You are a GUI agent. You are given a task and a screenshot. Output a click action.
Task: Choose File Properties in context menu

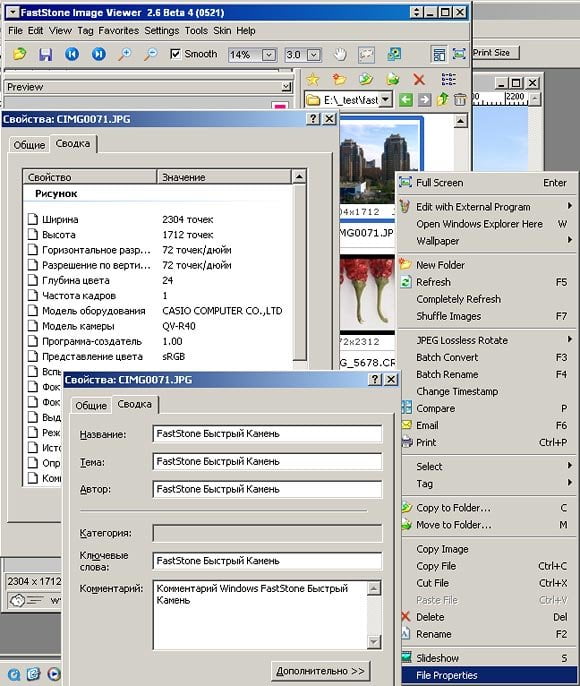point(489,676)
